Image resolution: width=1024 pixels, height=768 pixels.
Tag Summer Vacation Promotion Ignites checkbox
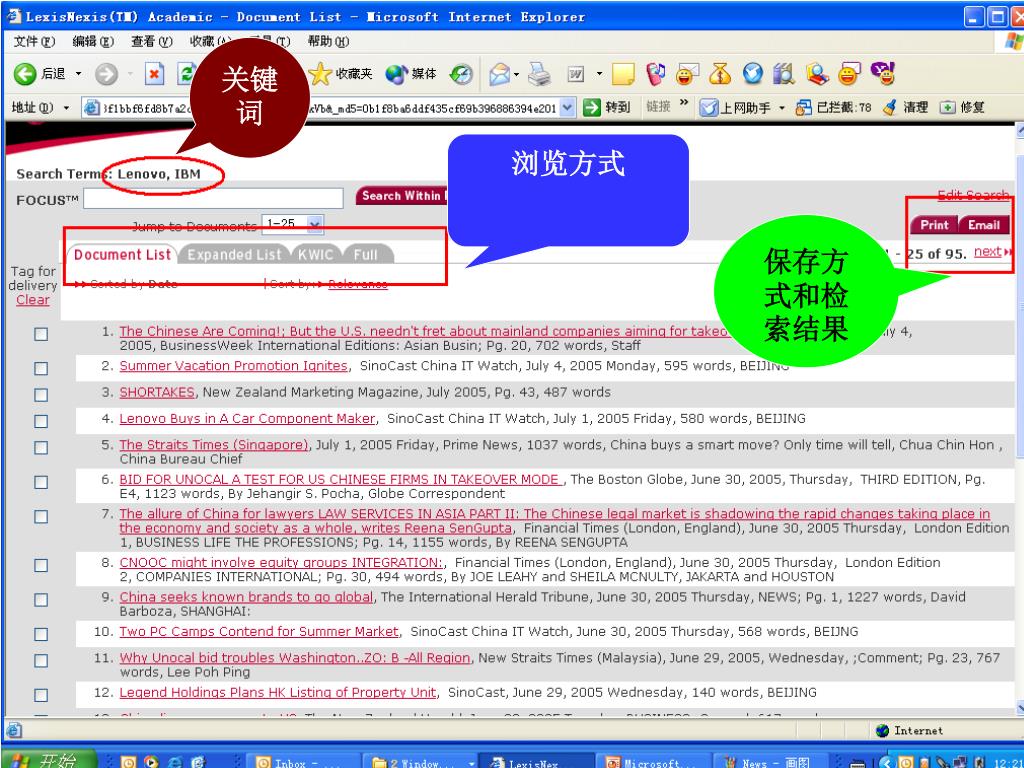coord(41,368)
